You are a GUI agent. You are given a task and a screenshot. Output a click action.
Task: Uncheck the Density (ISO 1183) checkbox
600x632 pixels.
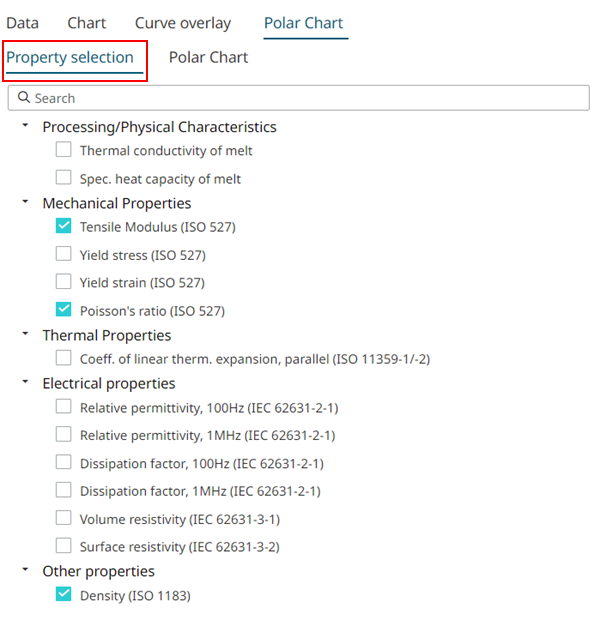click(x=64, y=596)
